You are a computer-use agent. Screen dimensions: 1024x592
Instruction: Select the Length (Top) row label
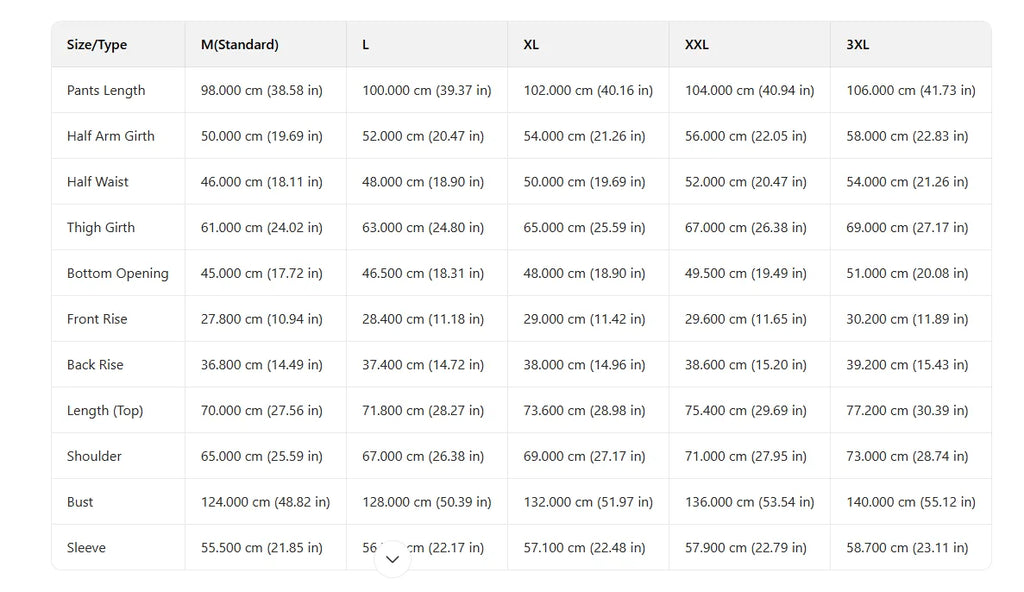pos(104,410)
